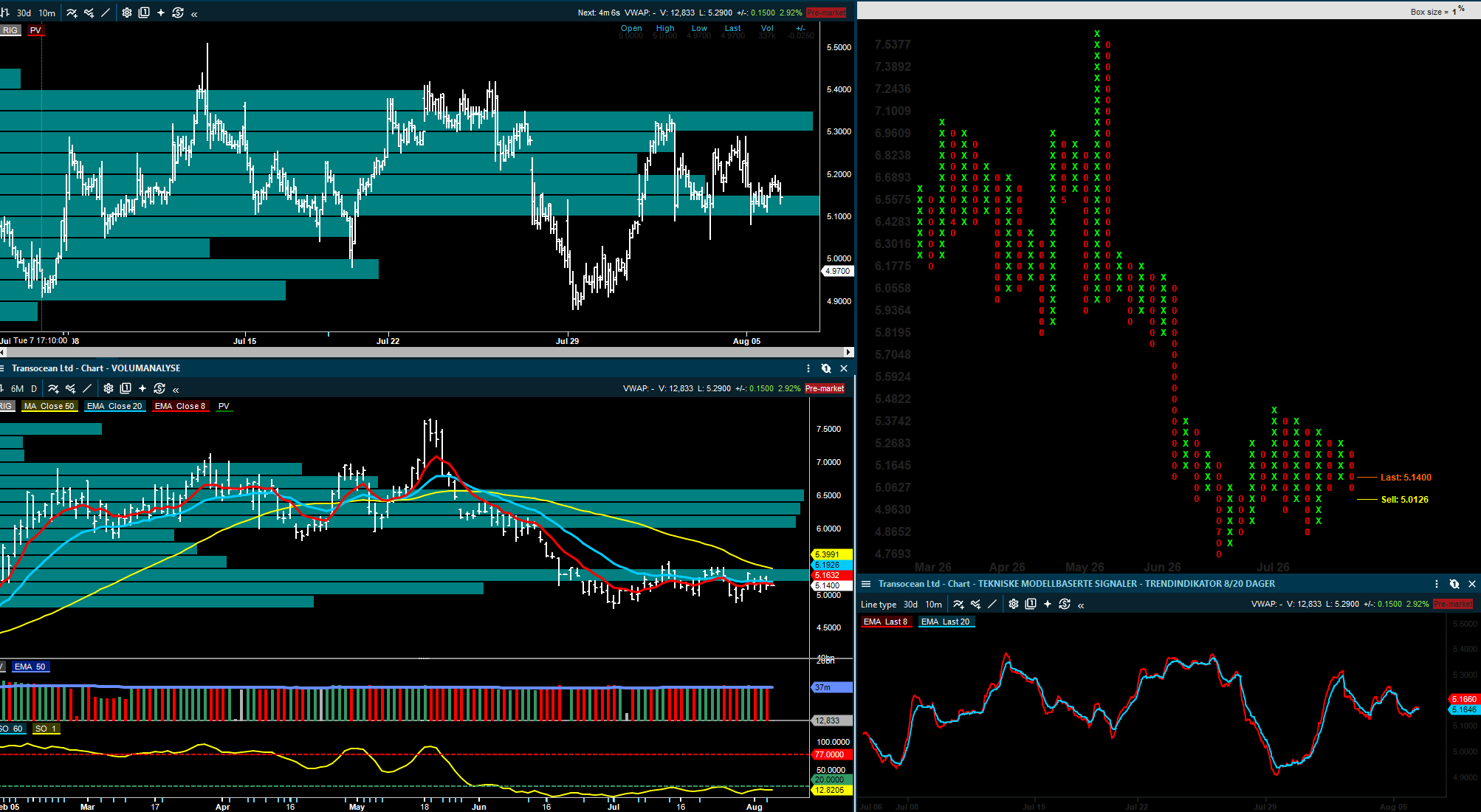Viewport: 1481px width, 812px height.
Task: Toggle the crosshair tool in the VOLUMANALYSE toolbar
Action: coord(142,388)
